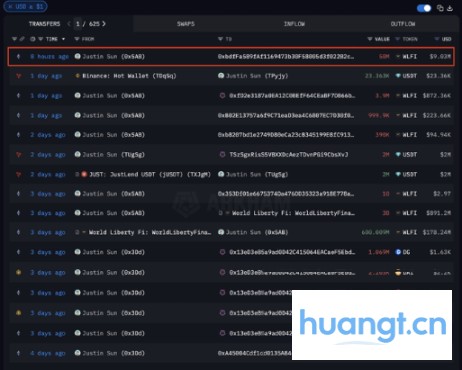Switch to the SWAPS tab
This screenshot has height=370, width=462.
[x=186, y=24]
